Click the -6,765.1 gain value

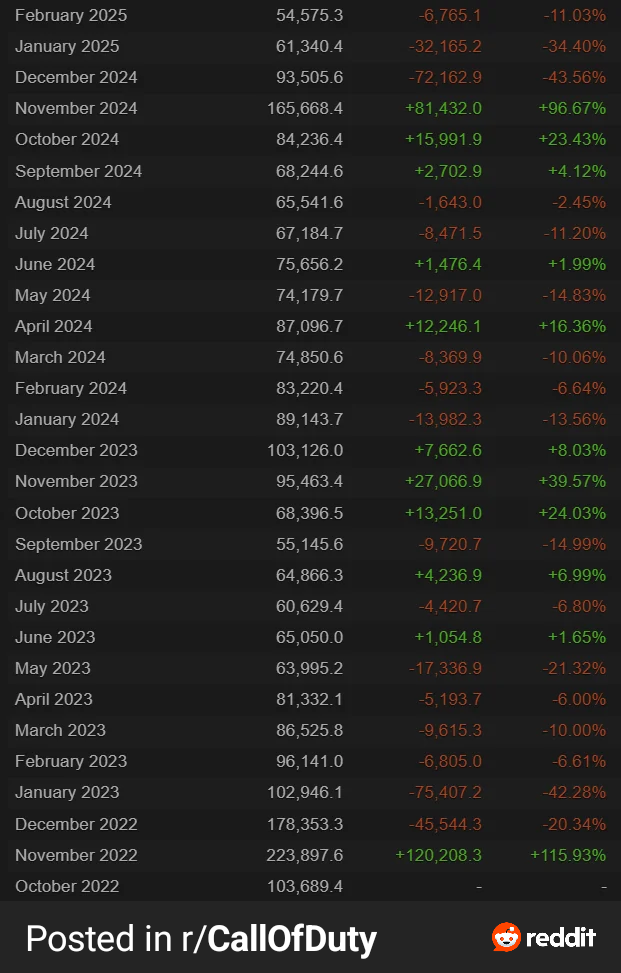pyautogui.click(x=450, y=16)
